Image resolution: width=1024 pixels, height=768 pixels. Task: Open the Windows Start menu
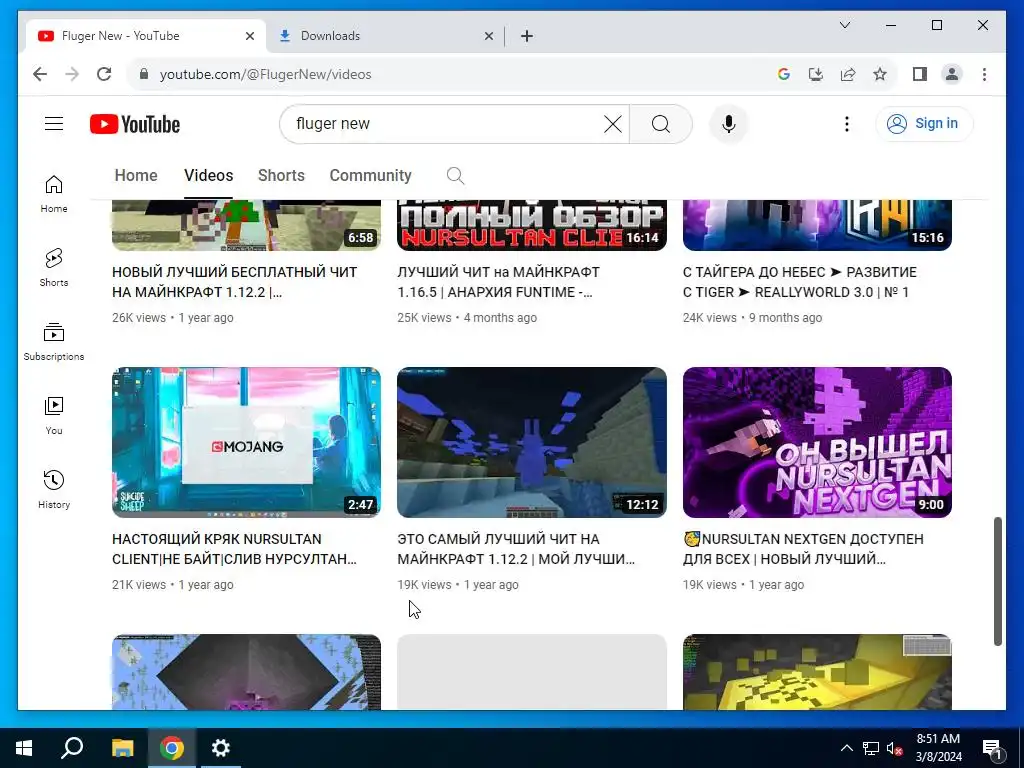[x=24, y=748]
